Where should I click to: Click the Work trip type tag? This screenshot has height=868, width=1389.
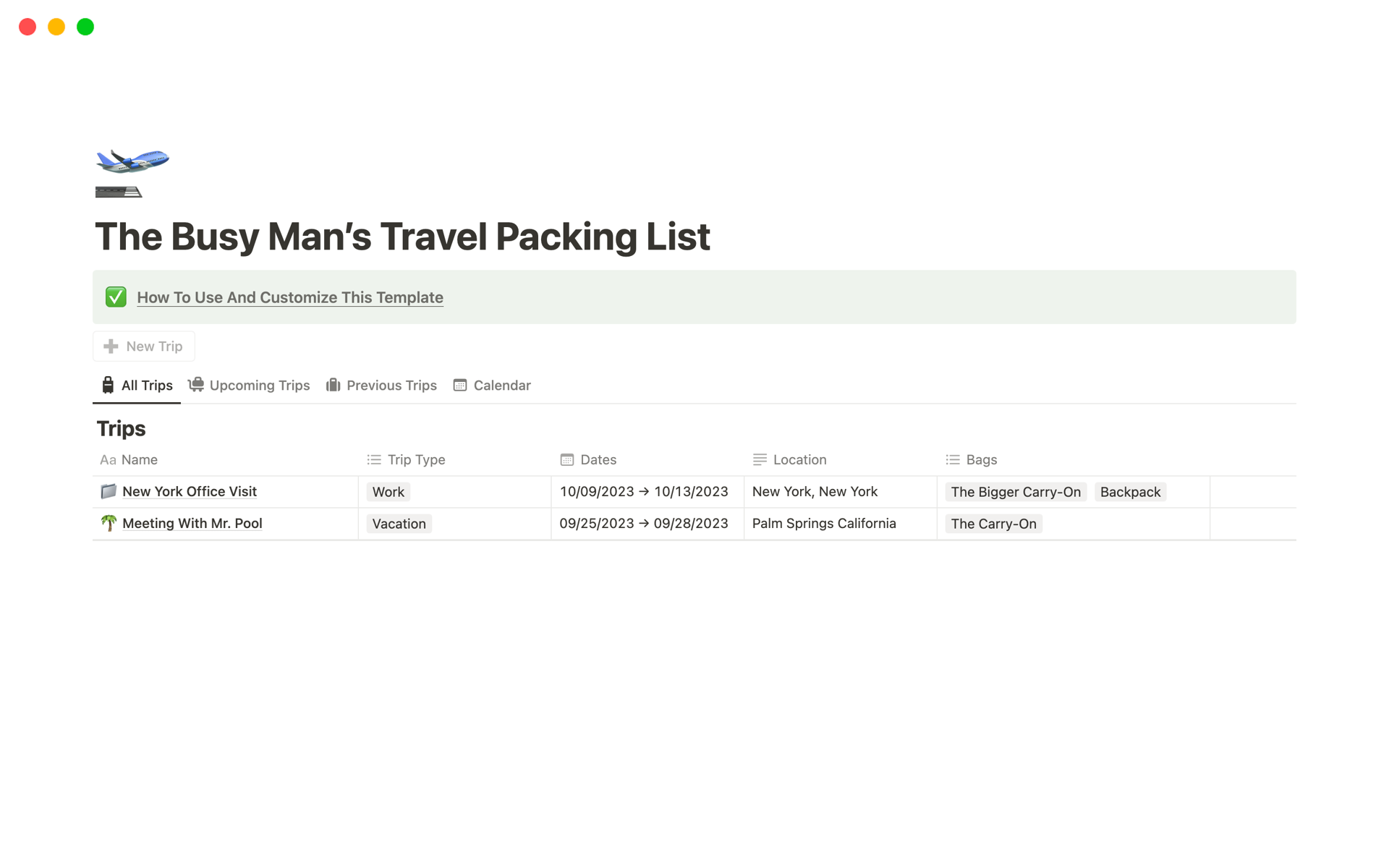388,492
